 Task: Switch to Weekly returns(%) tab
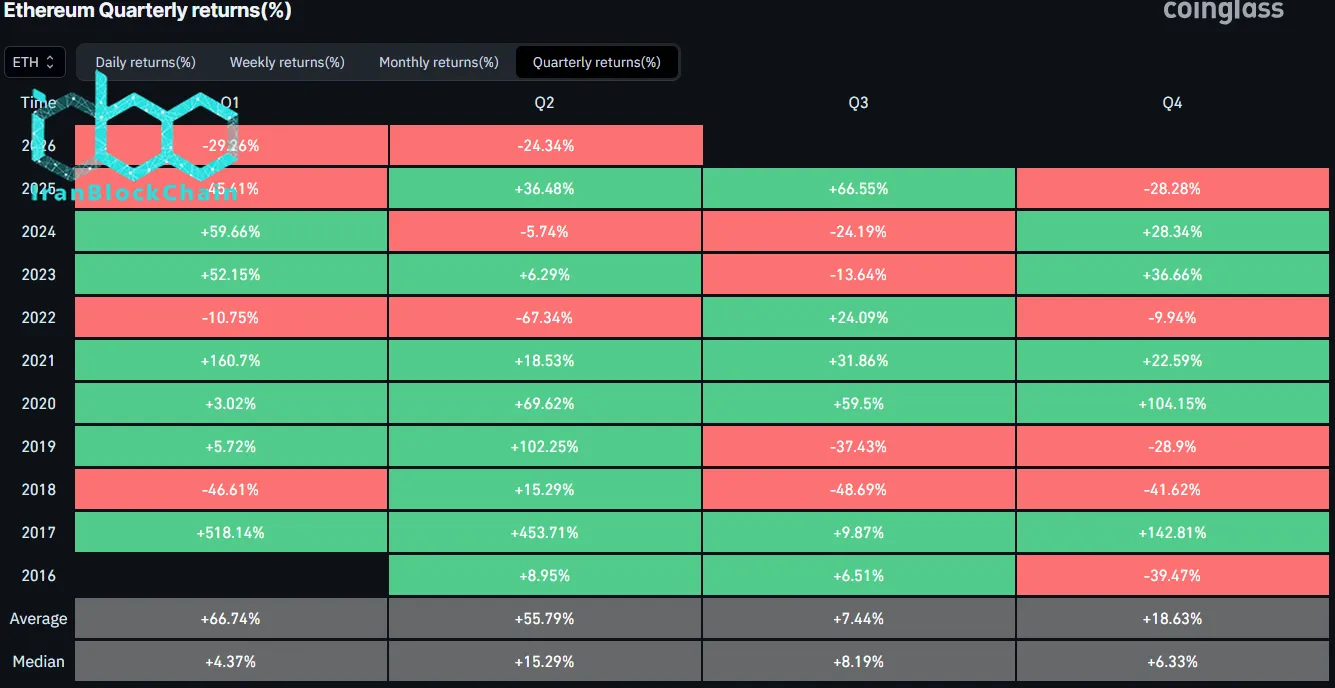coord(287,62)
